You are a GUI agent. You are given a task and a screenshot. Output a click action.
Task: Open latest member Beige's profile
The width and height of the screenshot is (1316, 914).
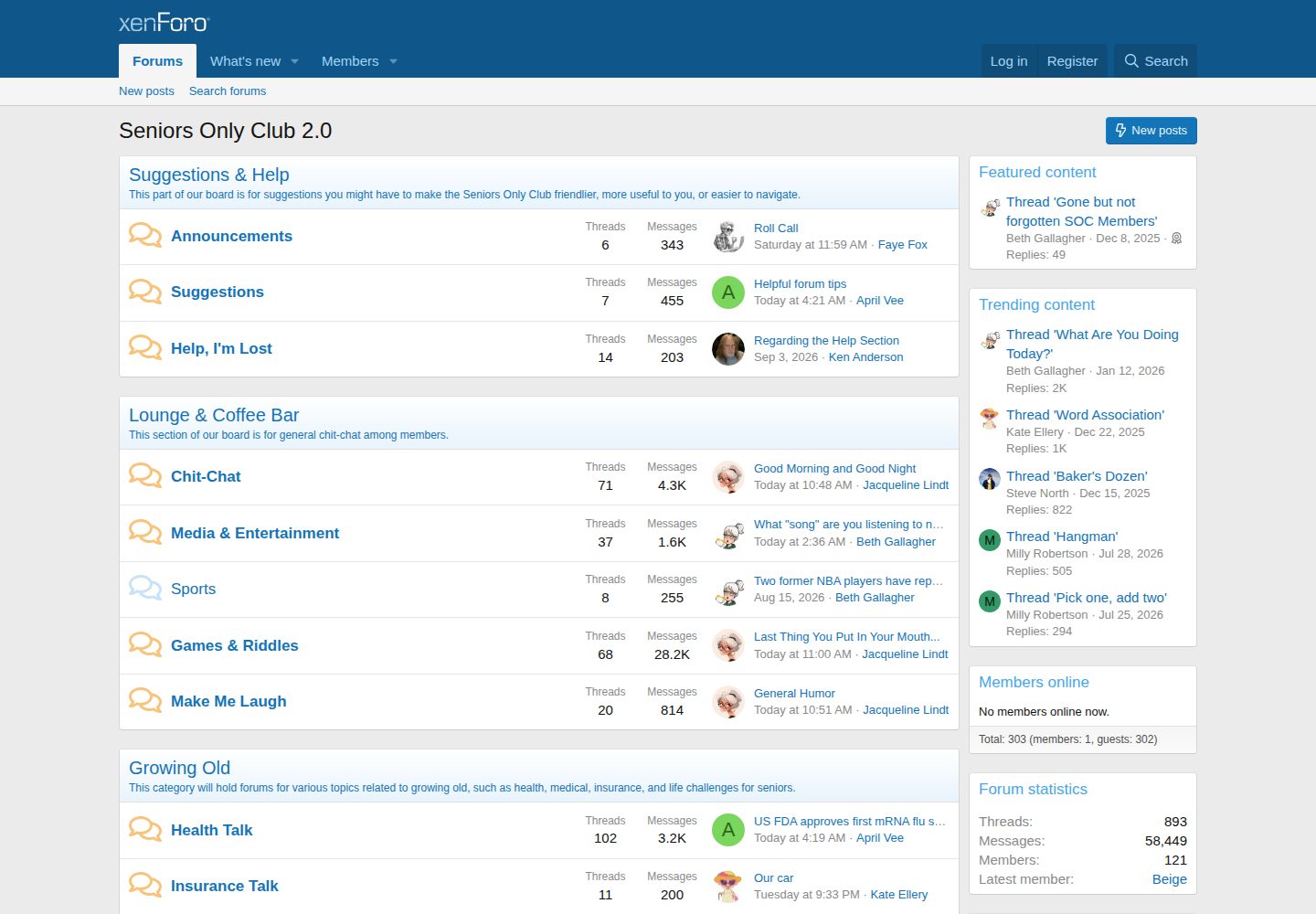pyautogui.click(x=1170, y=879)
